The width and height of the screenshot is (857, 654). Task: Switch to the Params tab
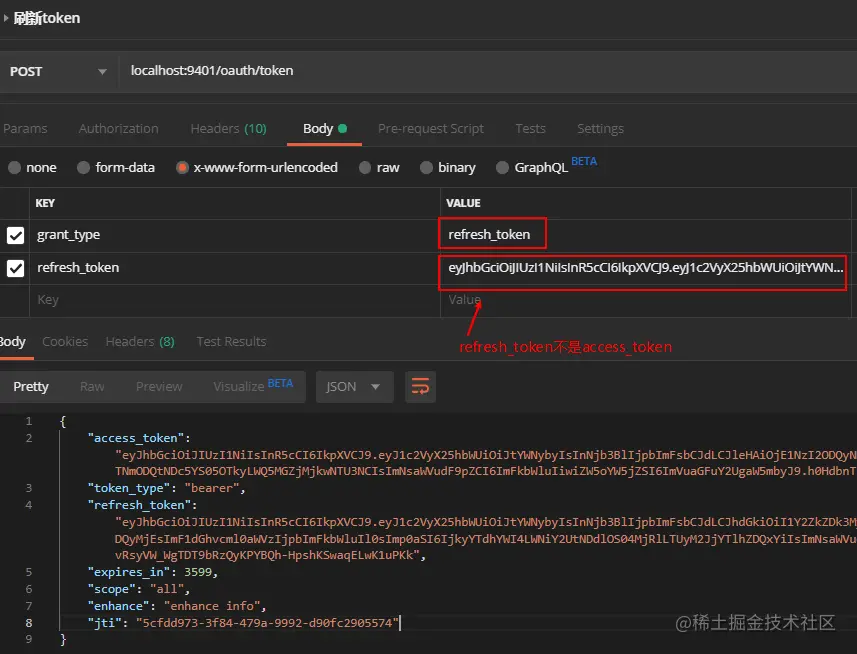[25, 129]
